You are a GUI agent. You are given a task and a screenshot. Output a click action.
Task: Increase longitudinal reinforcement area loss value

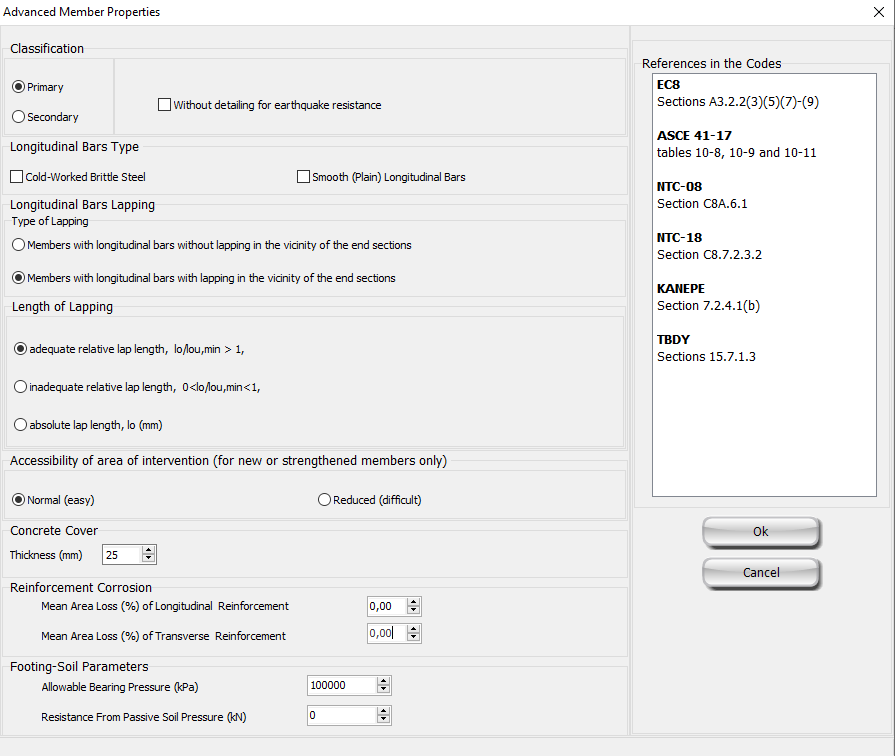point(414,602)
